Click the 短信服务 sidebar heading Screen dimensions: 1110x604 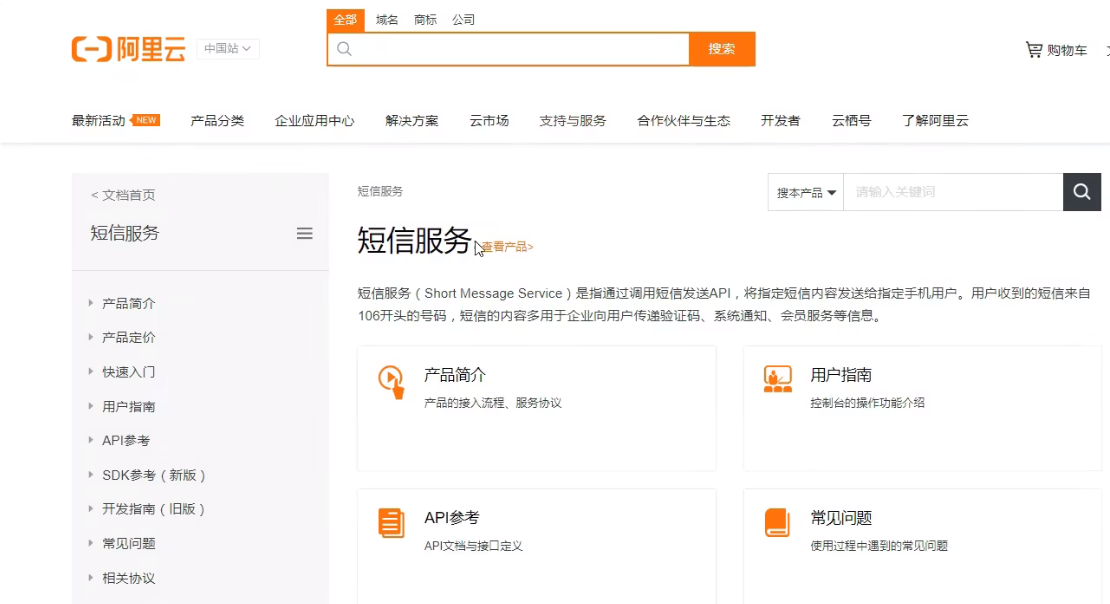[125, 233]
